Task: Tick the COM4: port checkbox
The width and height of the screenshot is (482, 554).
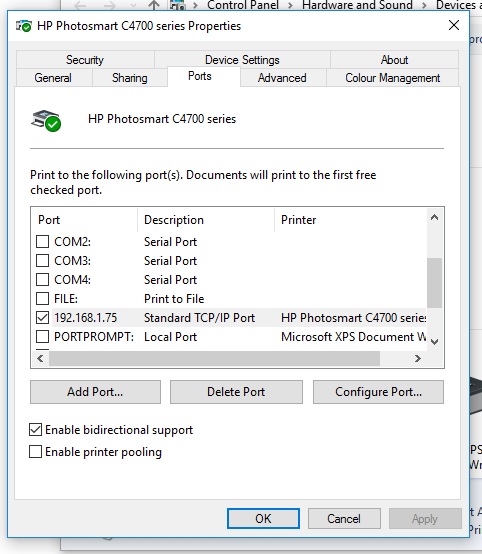Action: coord(43,280)
